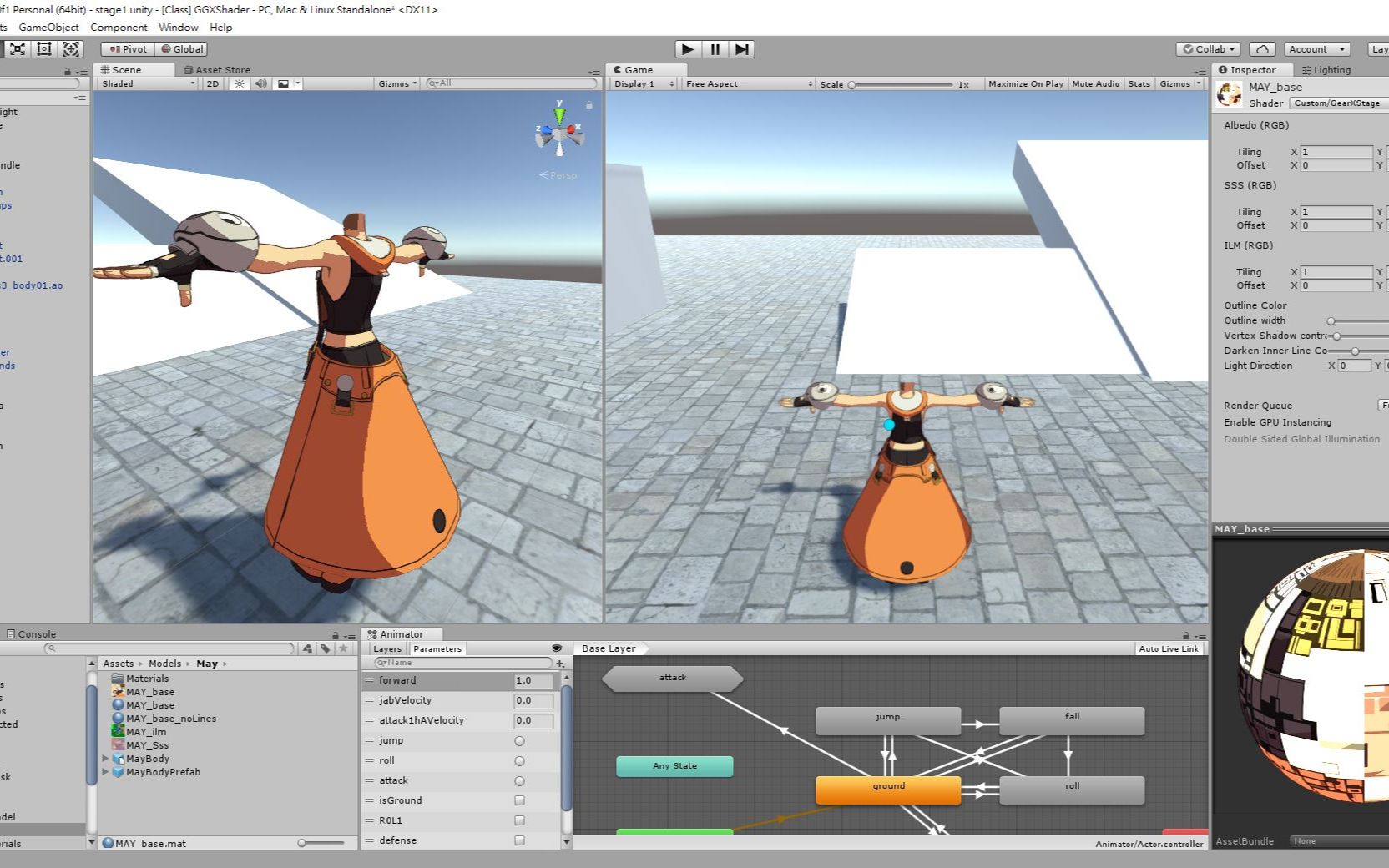Select the Rect tool in the toolbar
The height and width of the screenshot is (868, 1389).
tap(43, 49)
